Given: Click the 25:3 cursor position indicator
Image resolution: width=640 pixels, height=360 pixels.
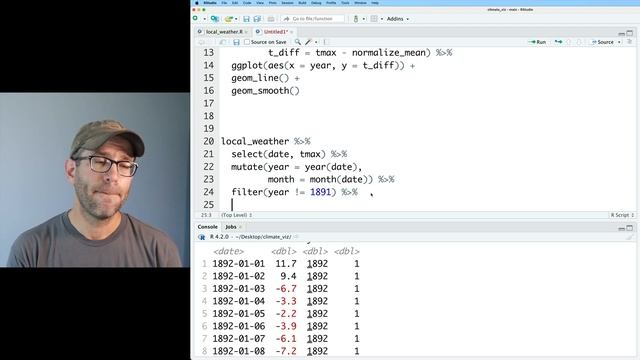Looking at the screenshot, I should pos(206,215).
